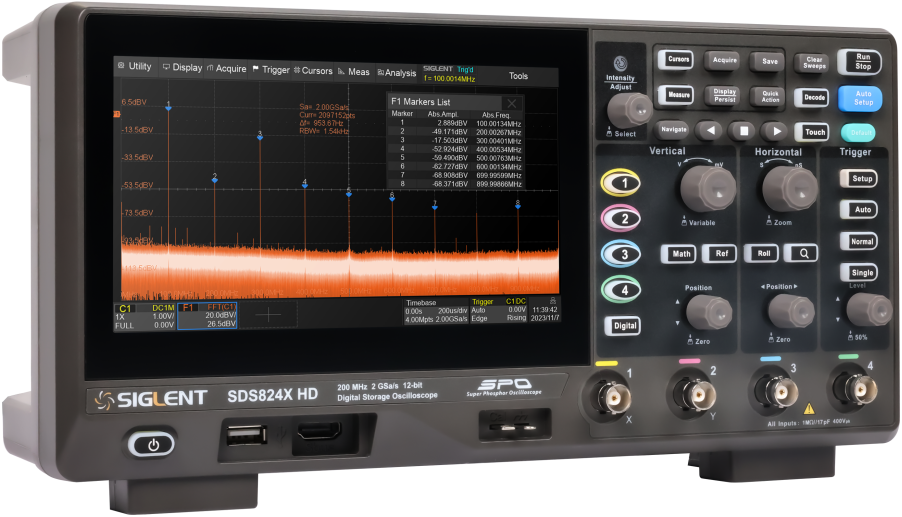Open the Cursors menu on screen
Image resolution: width=902 pixels, height=517 pixels.
pyautogui.click(x=314, y=71)
